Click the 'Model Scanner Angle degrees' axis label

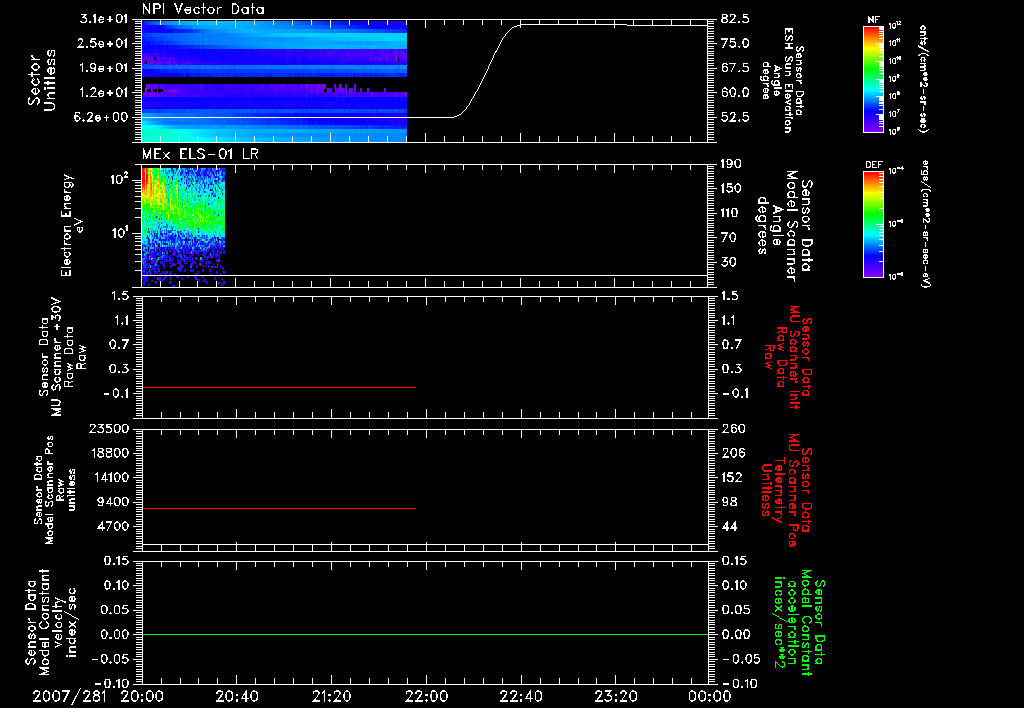tap(786, 226)
